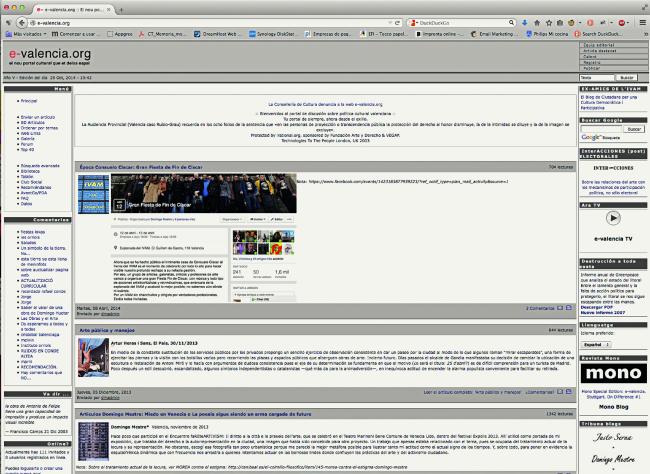650x474 pixels.
Task: Open the Español language dropdown
Action: (597, 345)
